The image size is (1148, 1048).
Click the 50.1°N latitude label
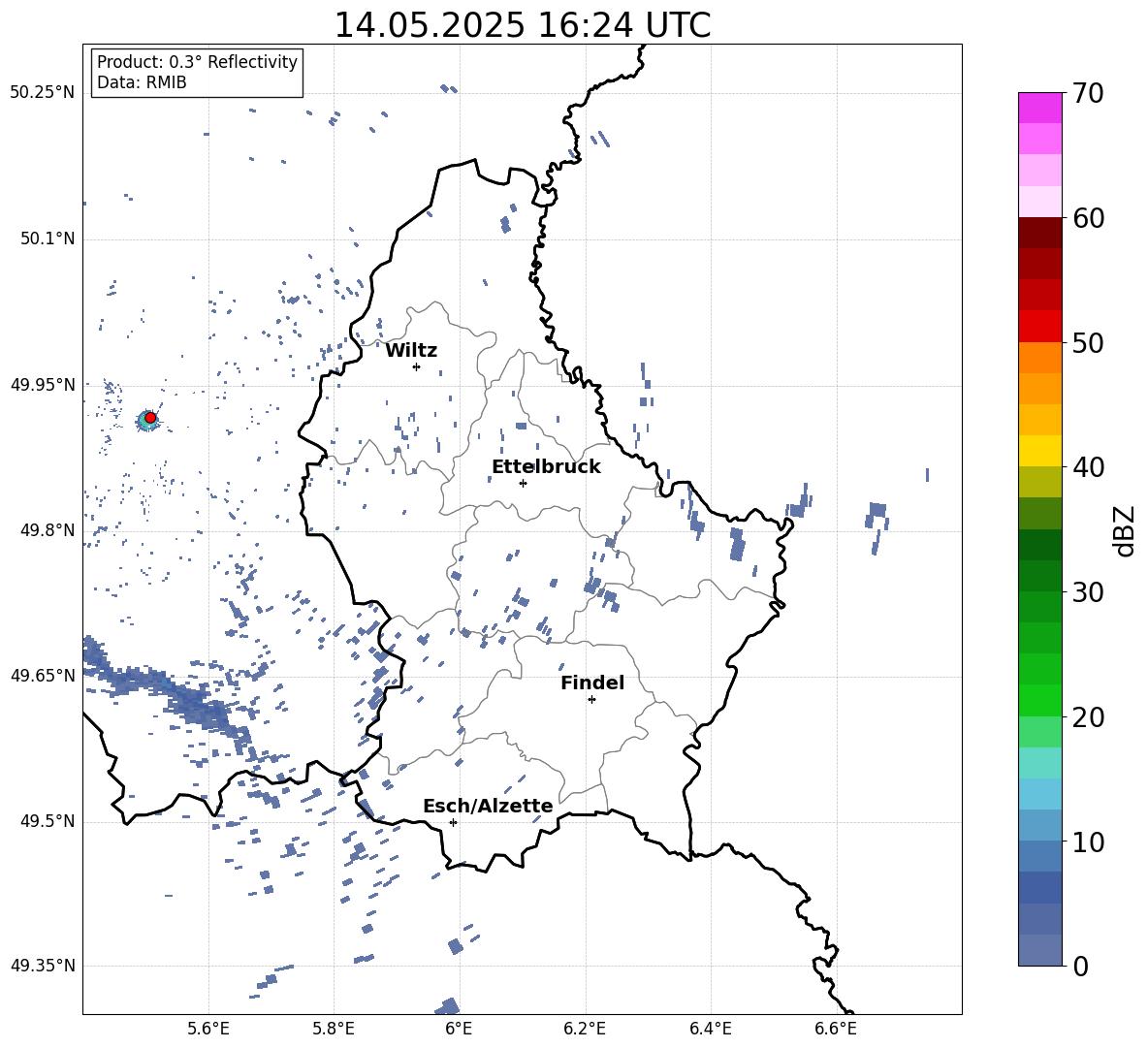(48, 238)
